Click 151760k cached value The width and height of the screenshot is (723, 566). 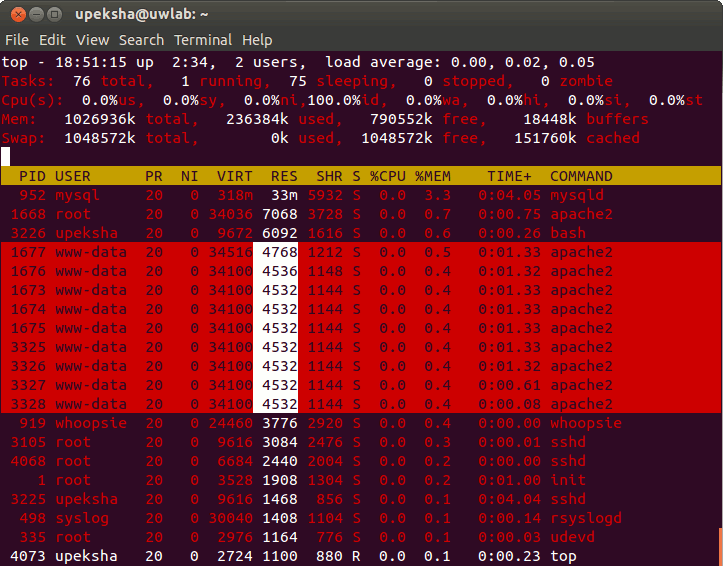point(545,138)
